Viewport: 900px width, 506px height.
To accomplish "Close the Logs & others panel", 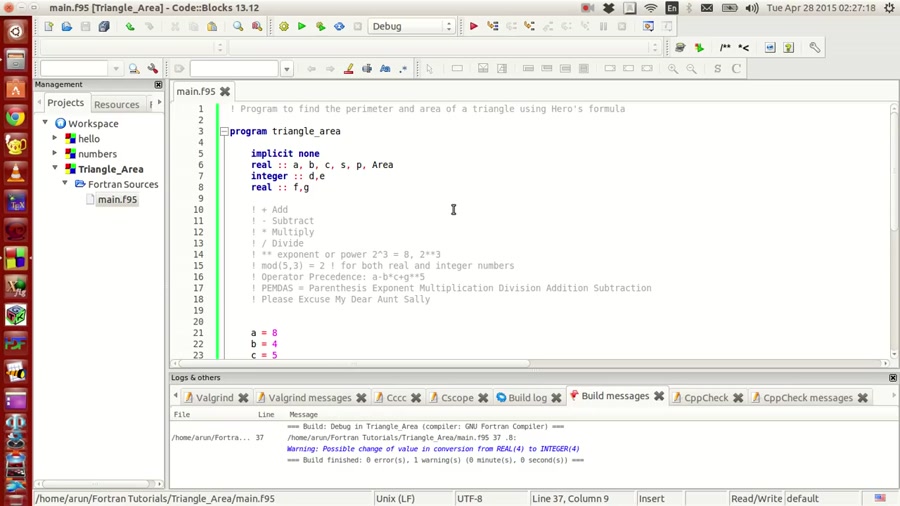I will click(893, 378).
